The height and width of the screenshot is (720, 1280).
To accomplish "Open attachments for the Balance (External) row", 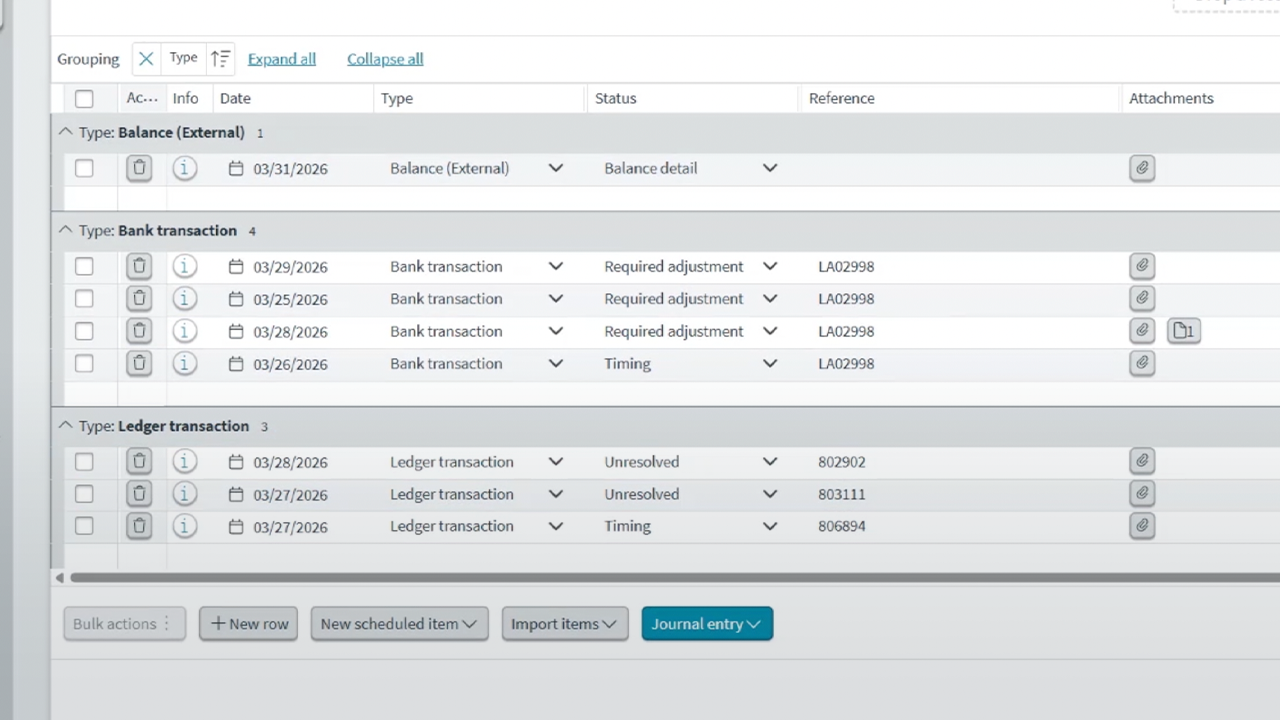I will pos(1142,168).
